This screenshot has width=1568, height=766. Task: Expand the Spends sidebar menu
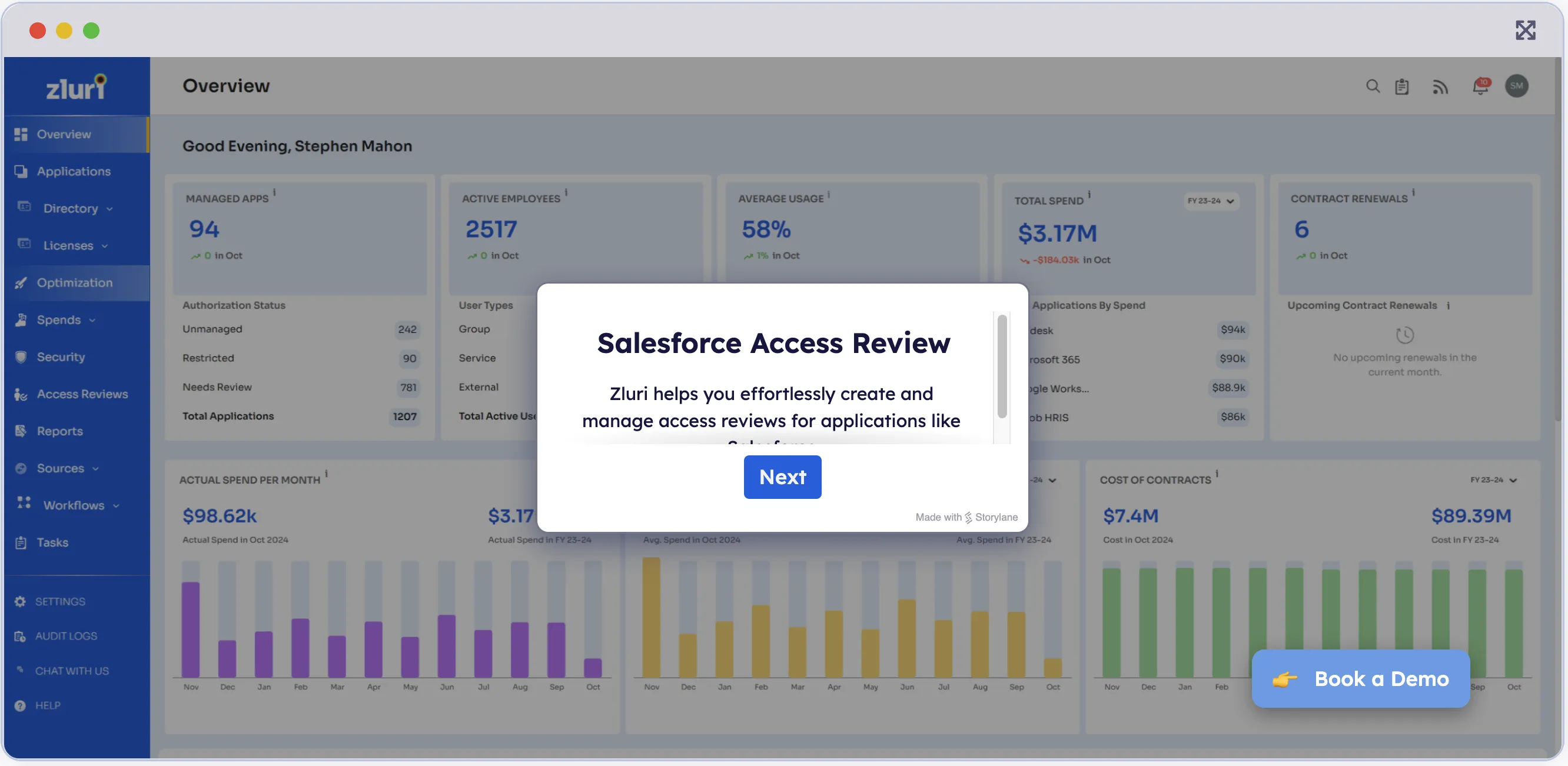point(76,319)
